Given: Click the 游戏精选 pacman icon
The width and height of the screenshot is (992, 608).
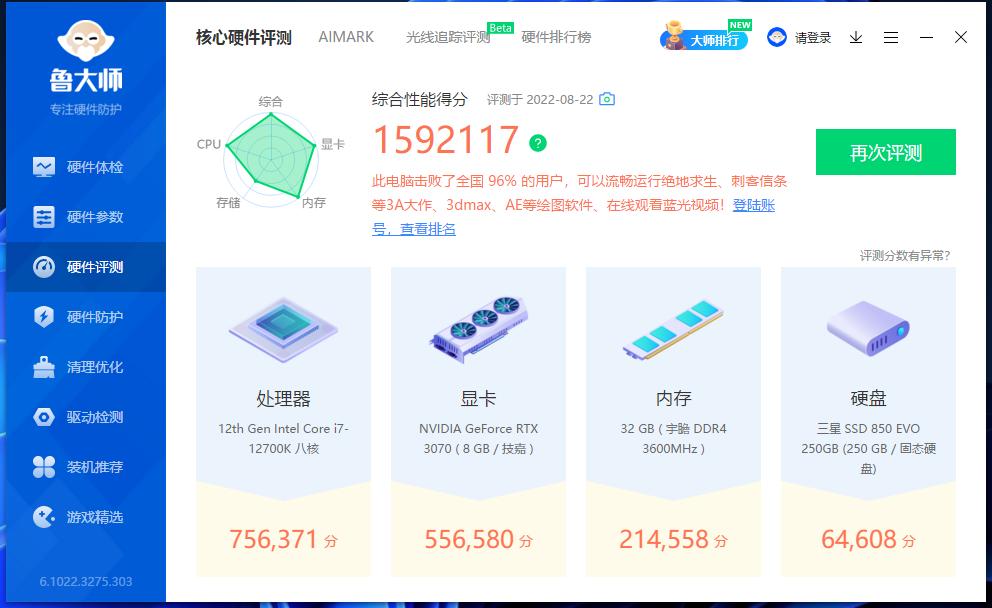Looking at the screenshot, I should click(x=44, y=517).
